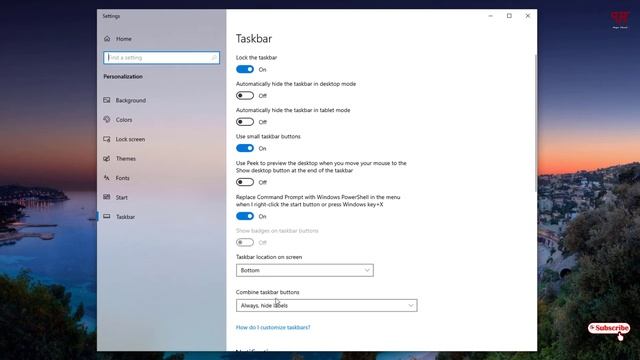
Task: Enable Peek to preview the desktop
Action: point(245,182)
